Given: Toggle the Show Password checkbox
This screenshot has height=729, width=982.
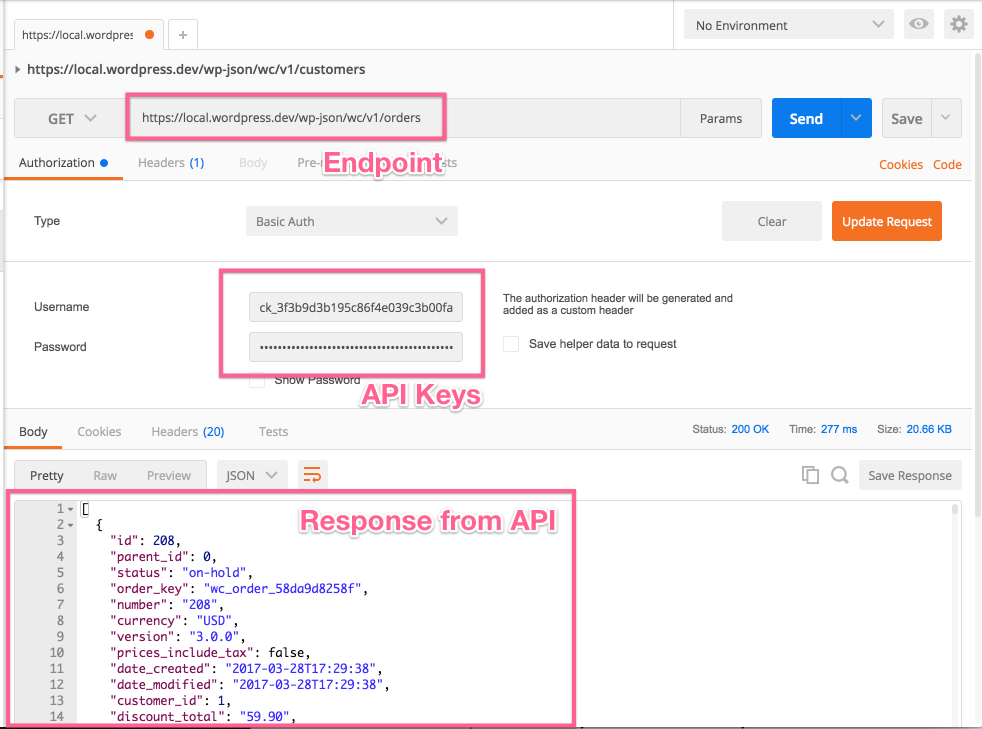Looking at the screenshot, I should pos(257,380).
